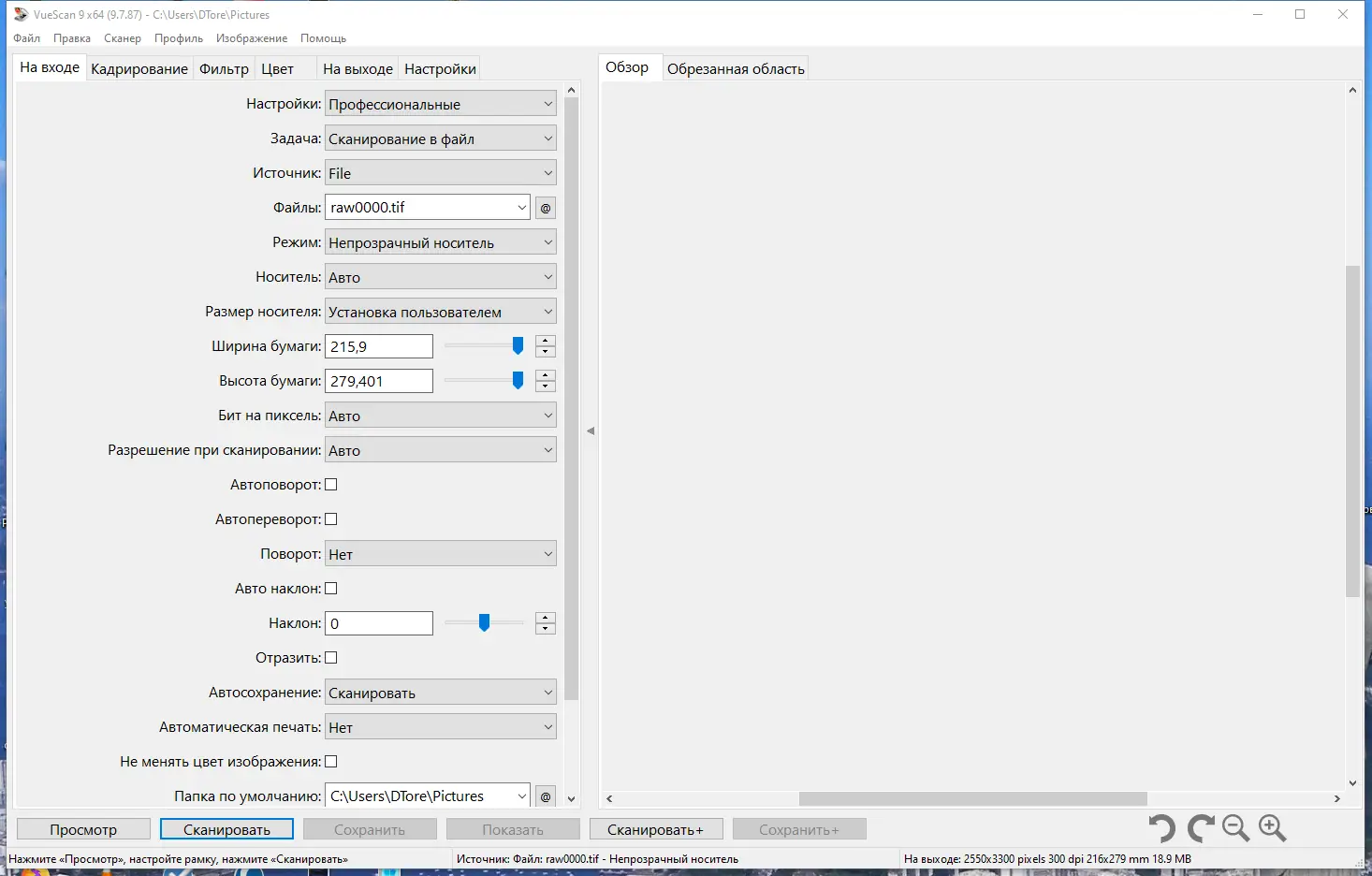Rotate image right using clockwise arrow icon
Image resolution: width=1372 pixels, height=876 pixels.
pos(1201,828)
